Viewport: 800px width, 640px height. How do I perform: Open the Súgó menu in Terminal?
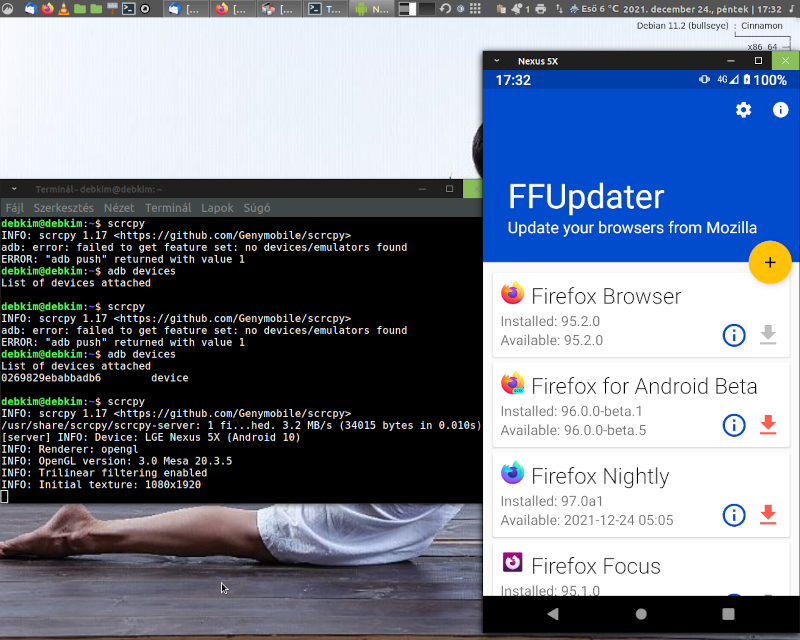pos(257,208)
